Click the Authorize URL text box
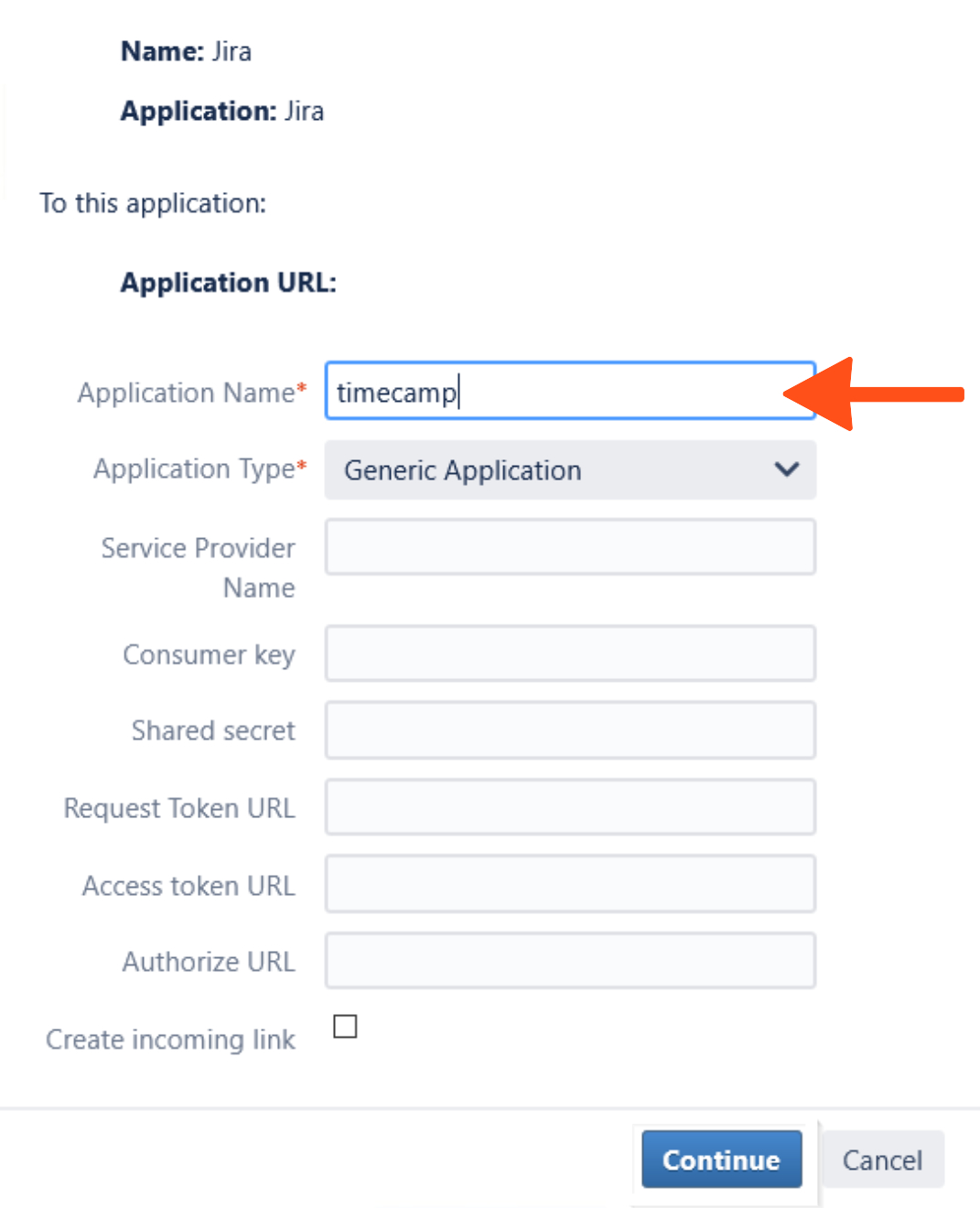The width and height of the screenshot is (980, 1208). click(569, 961)
